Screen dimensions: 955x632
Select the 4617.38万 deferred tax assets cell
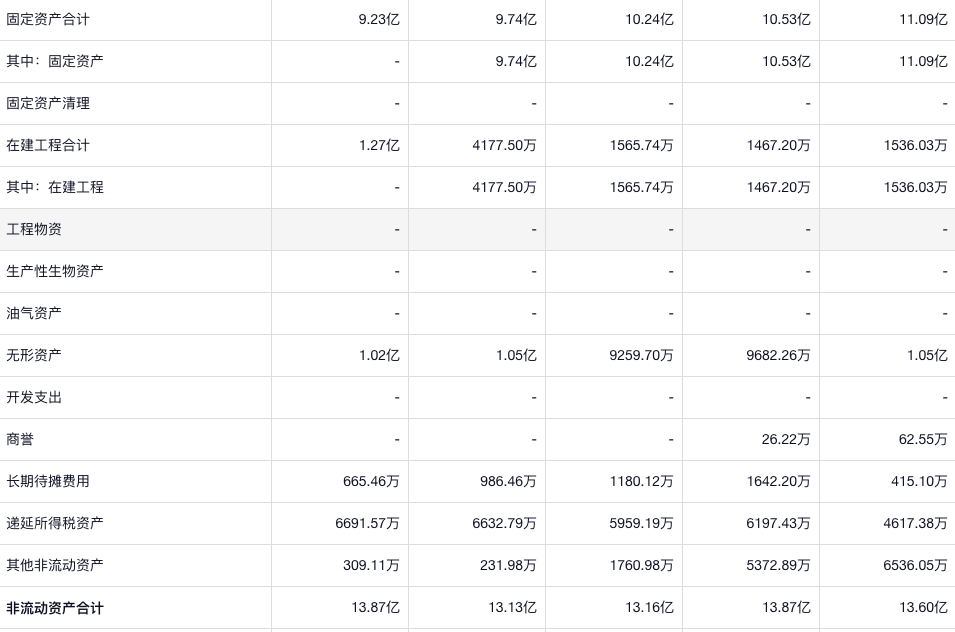coord(915,523)
